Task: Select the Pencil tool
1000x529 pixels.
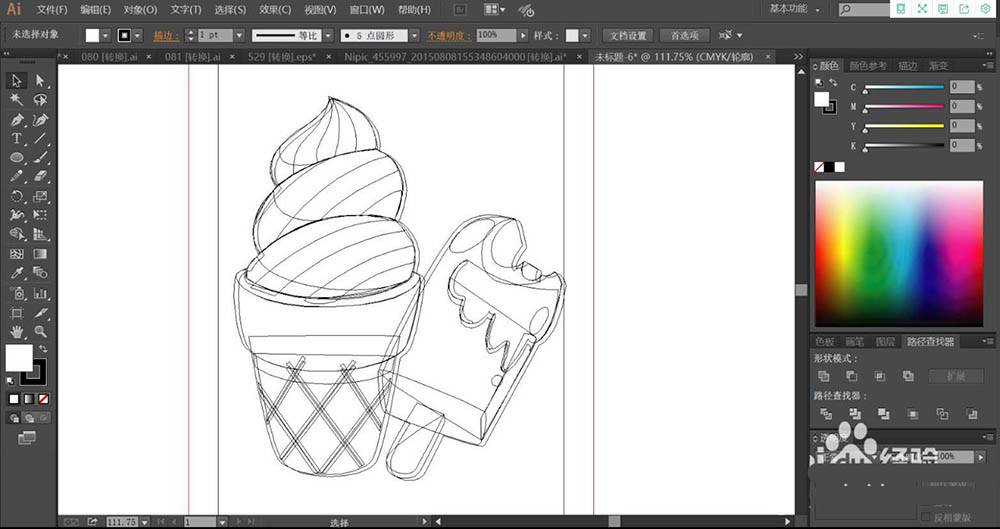Action: pos(17,177)
